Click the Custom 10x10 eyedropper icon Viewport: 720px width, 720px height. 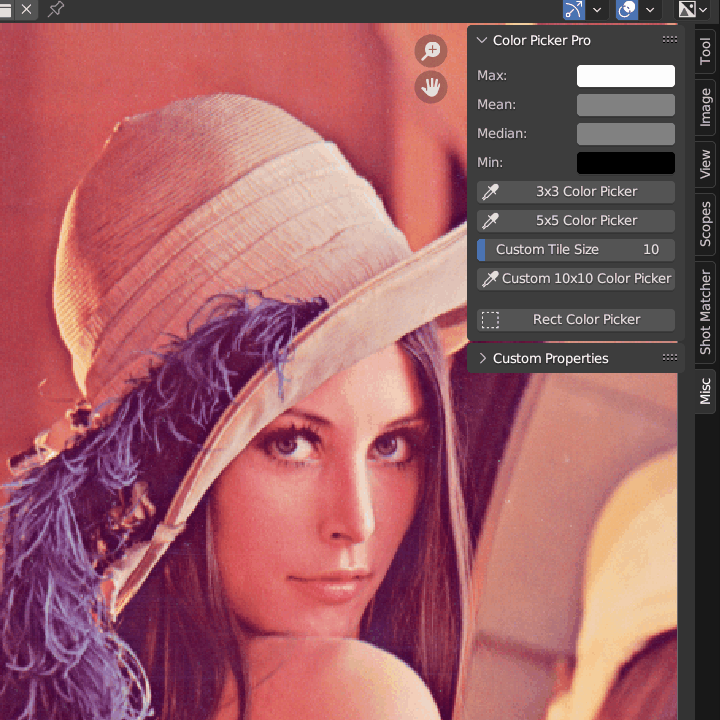(490, 279)
